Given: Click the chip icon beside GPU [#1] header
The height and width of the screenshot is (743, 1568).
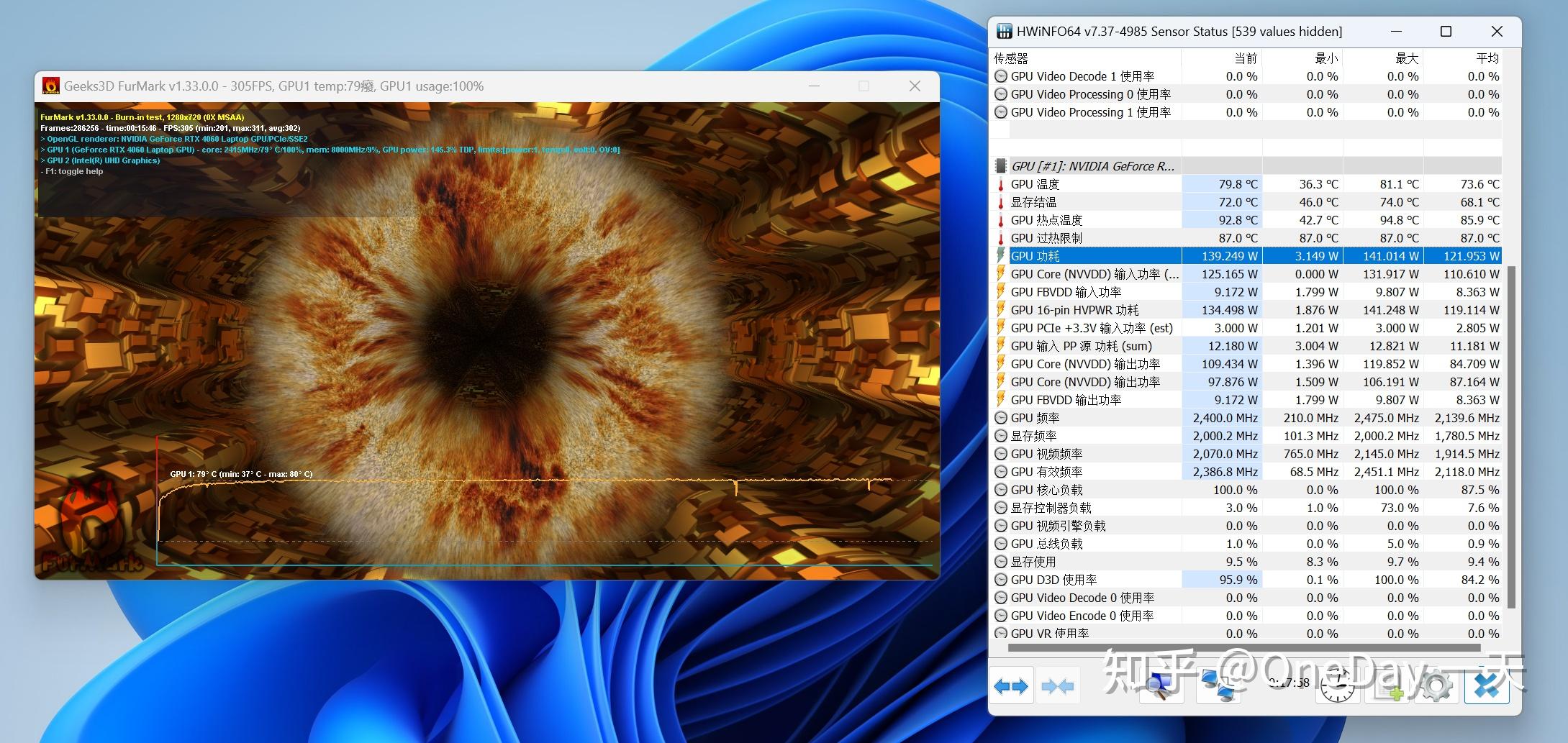Looking at the screenshot, I should tap(1000, 165).
